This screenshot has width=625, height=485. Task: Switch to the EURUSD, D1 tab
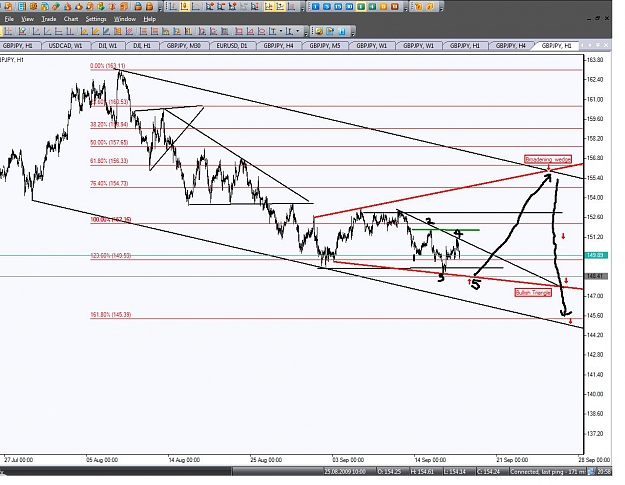(x=232, y=46)
